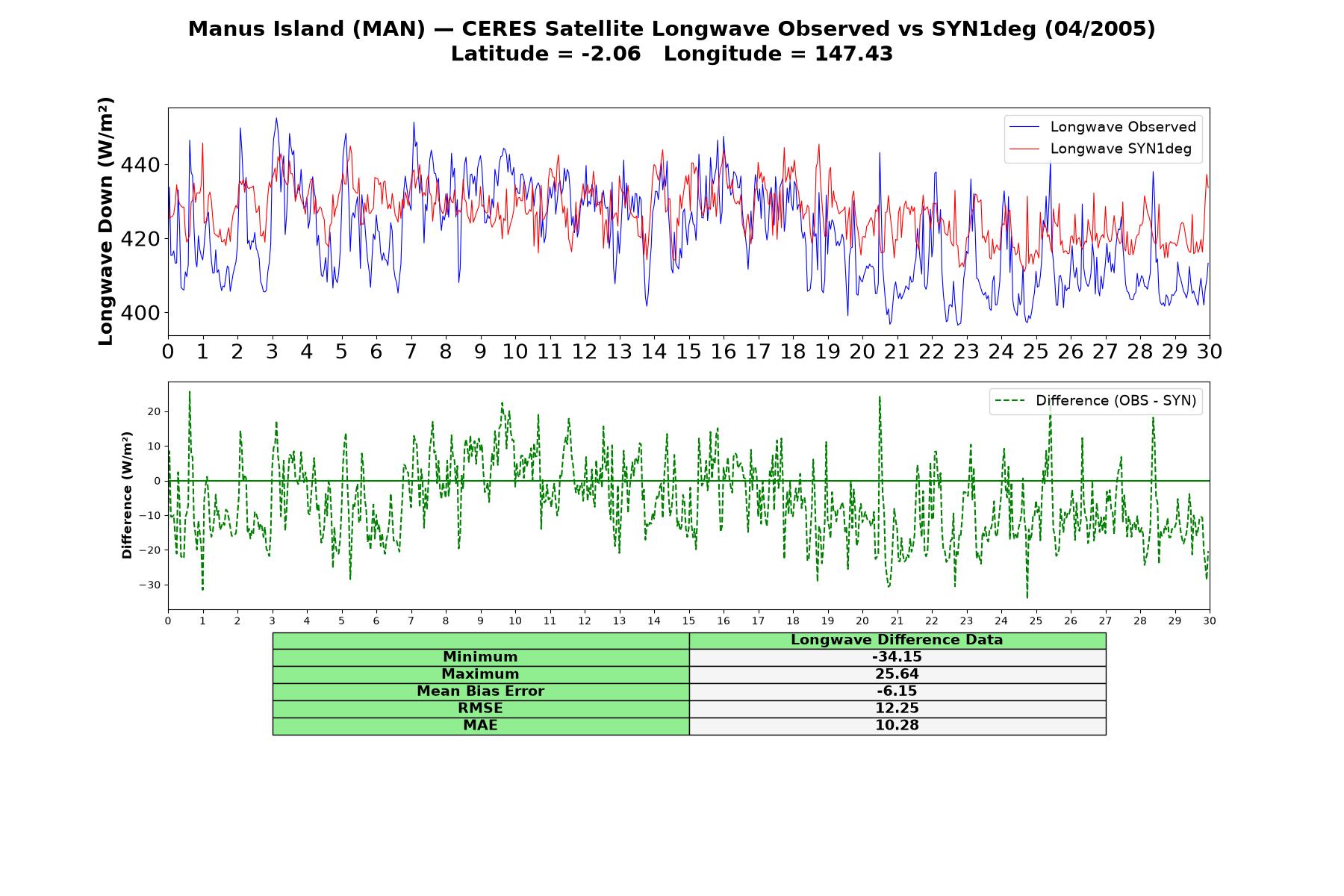1344x896 pixels.
Task: Click the Minimum value -34.15 cell
Action: [897, 657]
